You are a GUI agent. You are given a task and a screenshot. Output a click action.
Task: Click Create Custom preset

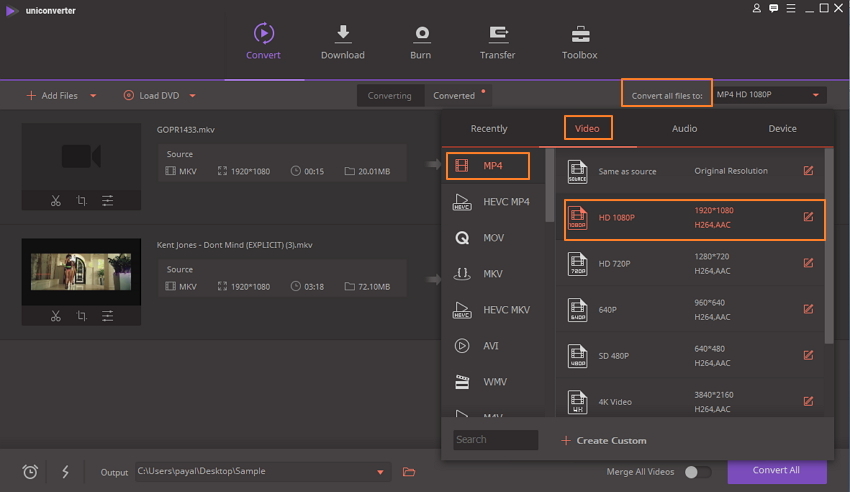603,441
